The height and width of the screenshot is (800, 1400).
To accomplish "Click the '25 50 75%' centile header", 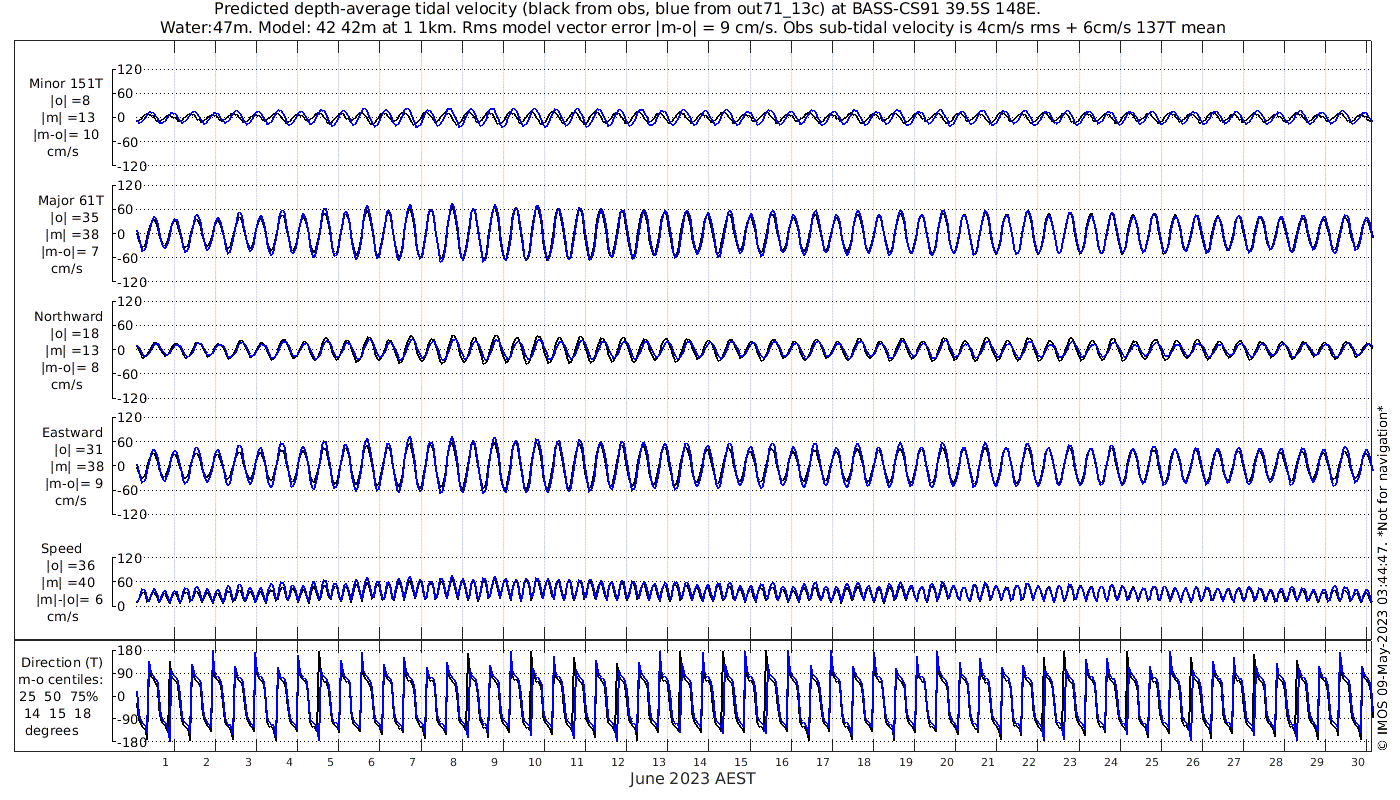I will 61,697.
